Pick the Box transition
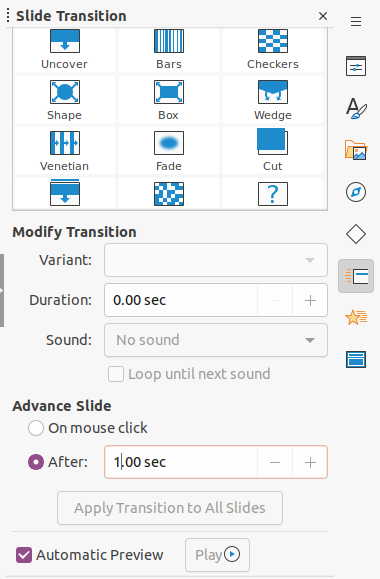The image size is (380, 579). click(x=169, y=99)
